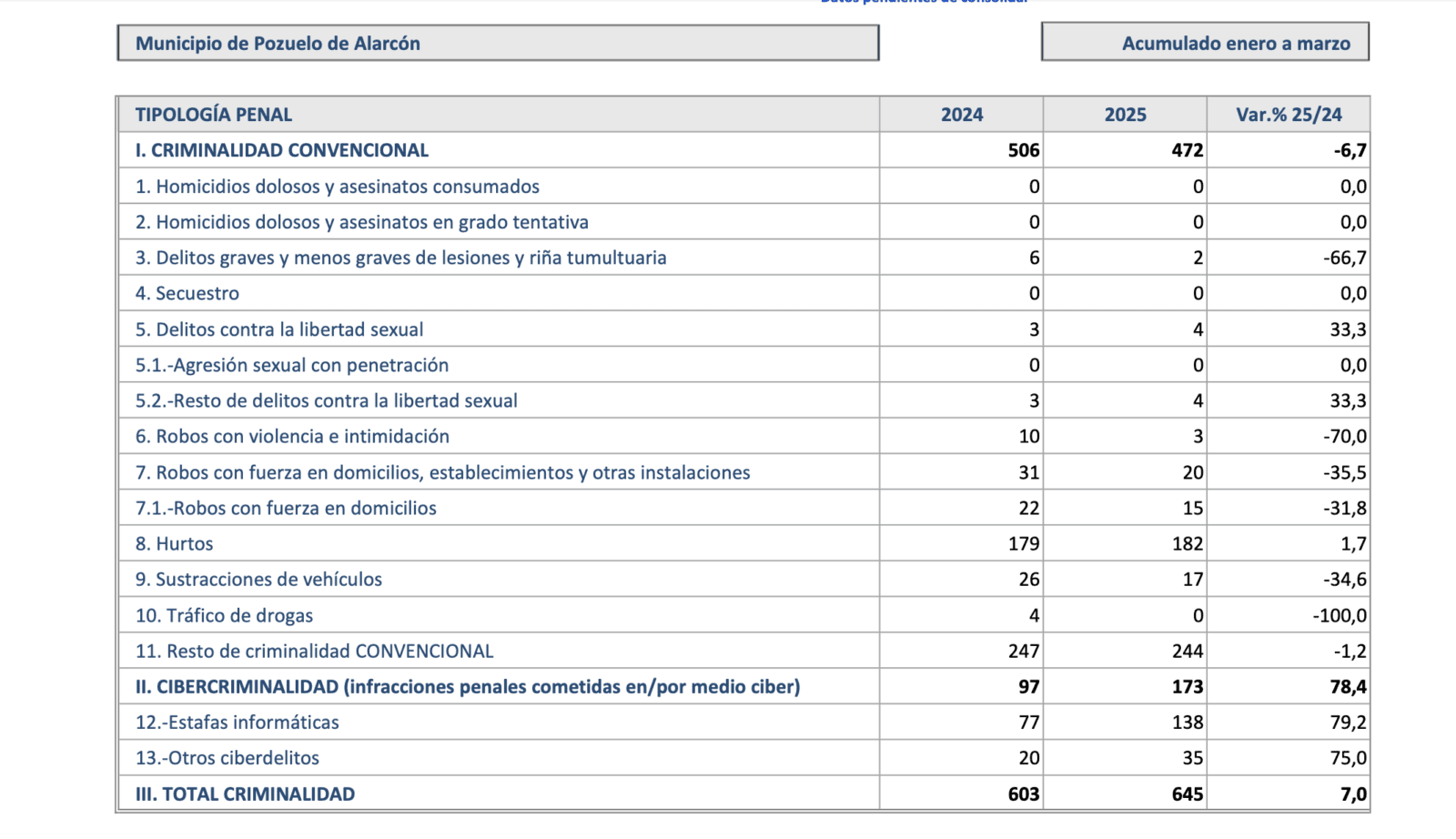Click the 2025 value 15 in row 7.1
This screenshot has height=839, width=1456.
pyautogui.click(x=1193, y=508)
